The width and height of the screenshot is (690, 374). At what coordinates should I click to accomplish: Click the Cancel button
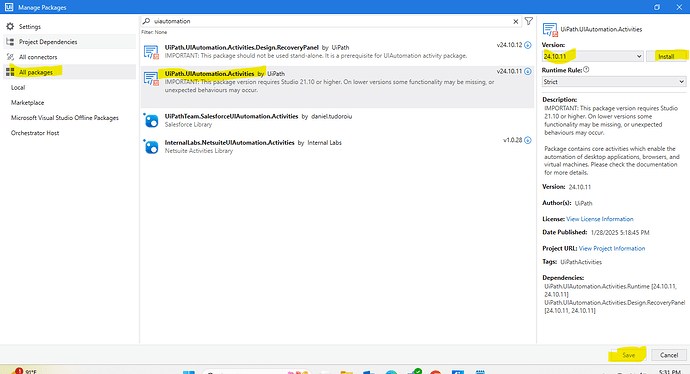point(669,355)
